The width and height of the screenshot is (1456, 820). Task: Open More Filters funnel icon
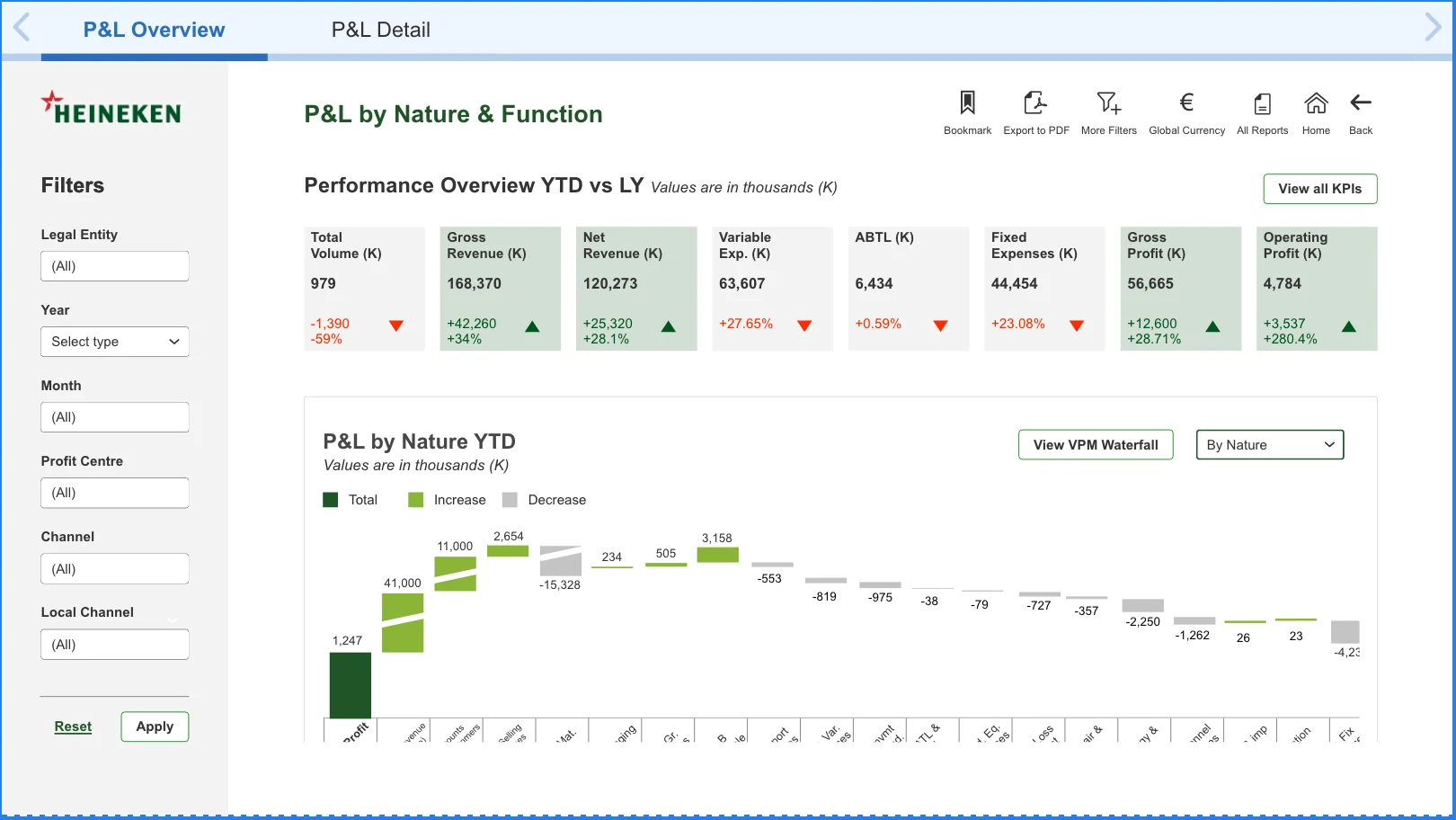(x=1108, y=102)
